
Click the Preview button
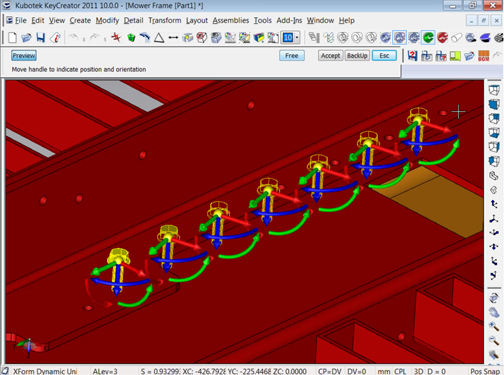[24, 56]
